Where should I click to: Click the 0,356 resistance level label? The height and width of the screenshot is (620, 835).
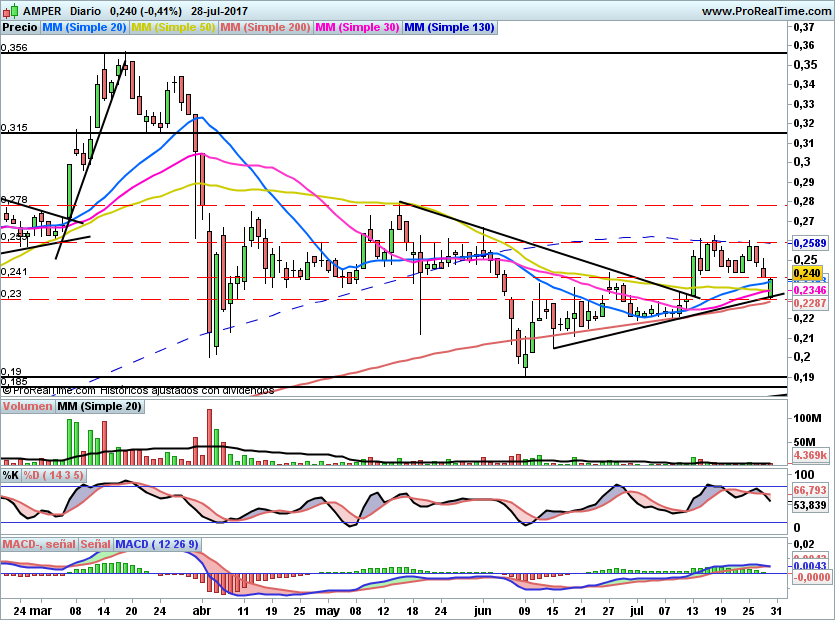coord(14,47)
